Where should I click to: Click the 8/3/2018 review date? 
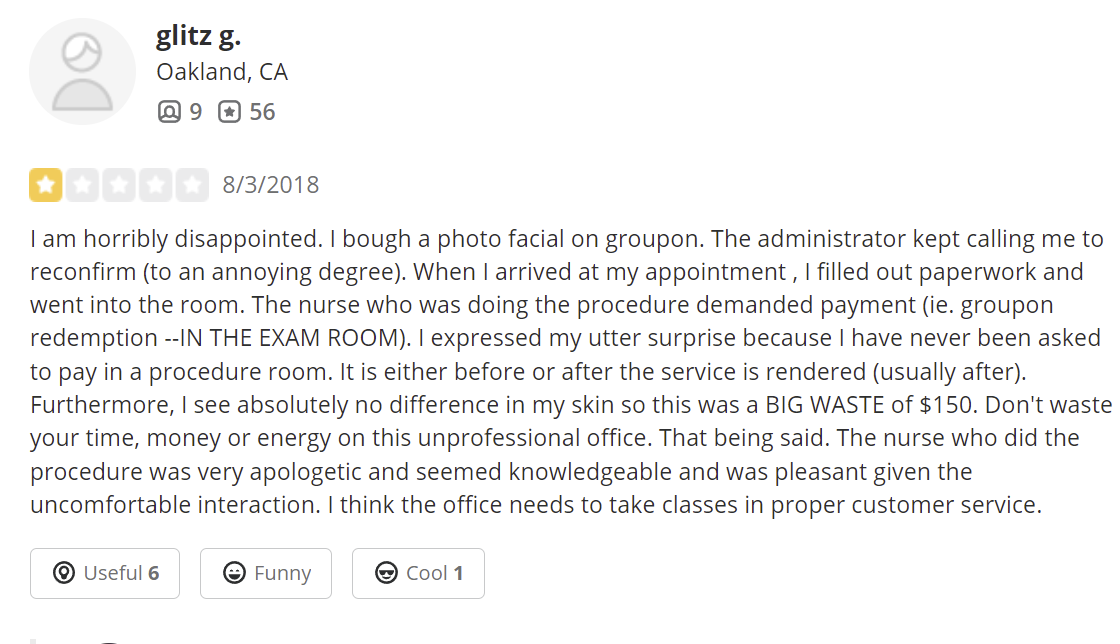pyautogui.click(x=271, y=185)
